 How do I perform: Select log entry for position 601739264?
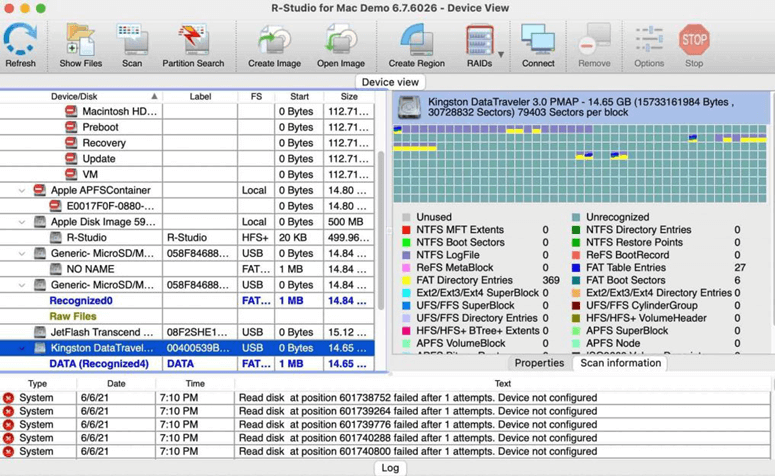pyautogui.click(x=386, y=411)
